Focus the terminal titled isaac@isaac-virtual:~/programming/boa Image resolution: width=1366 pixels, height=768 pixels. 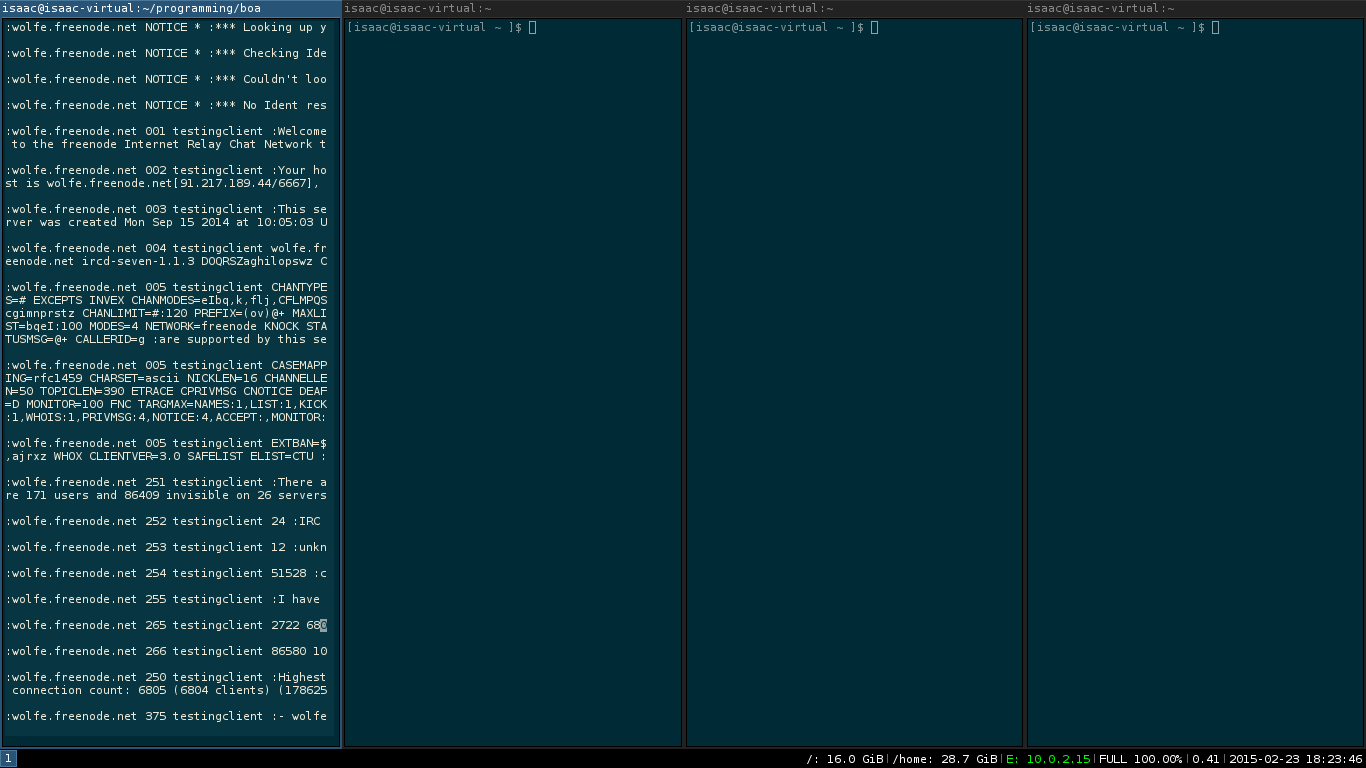171,8
